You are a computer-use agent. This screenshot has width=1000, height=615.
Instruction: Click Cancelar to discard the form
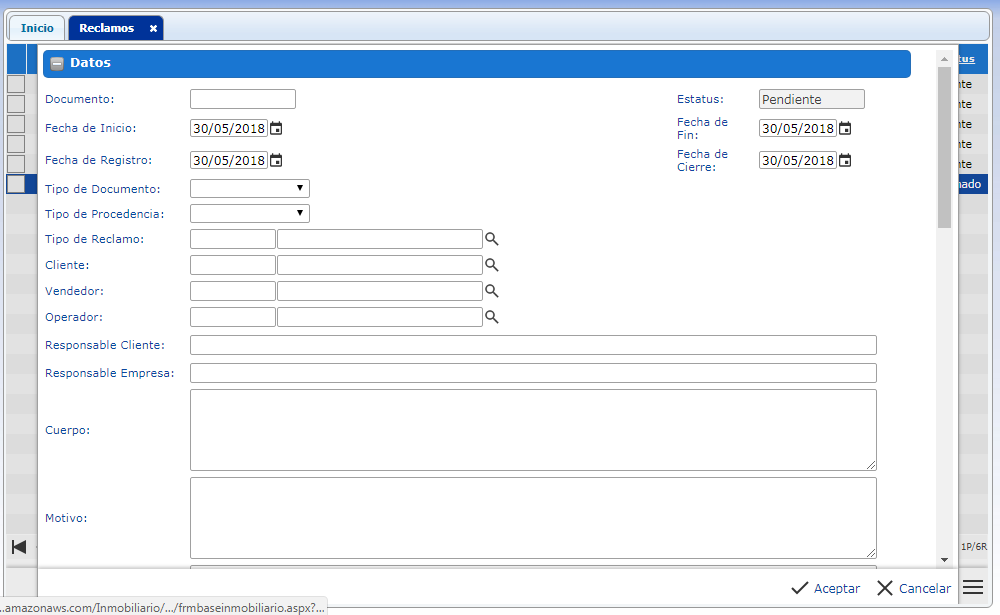[913, 588]
